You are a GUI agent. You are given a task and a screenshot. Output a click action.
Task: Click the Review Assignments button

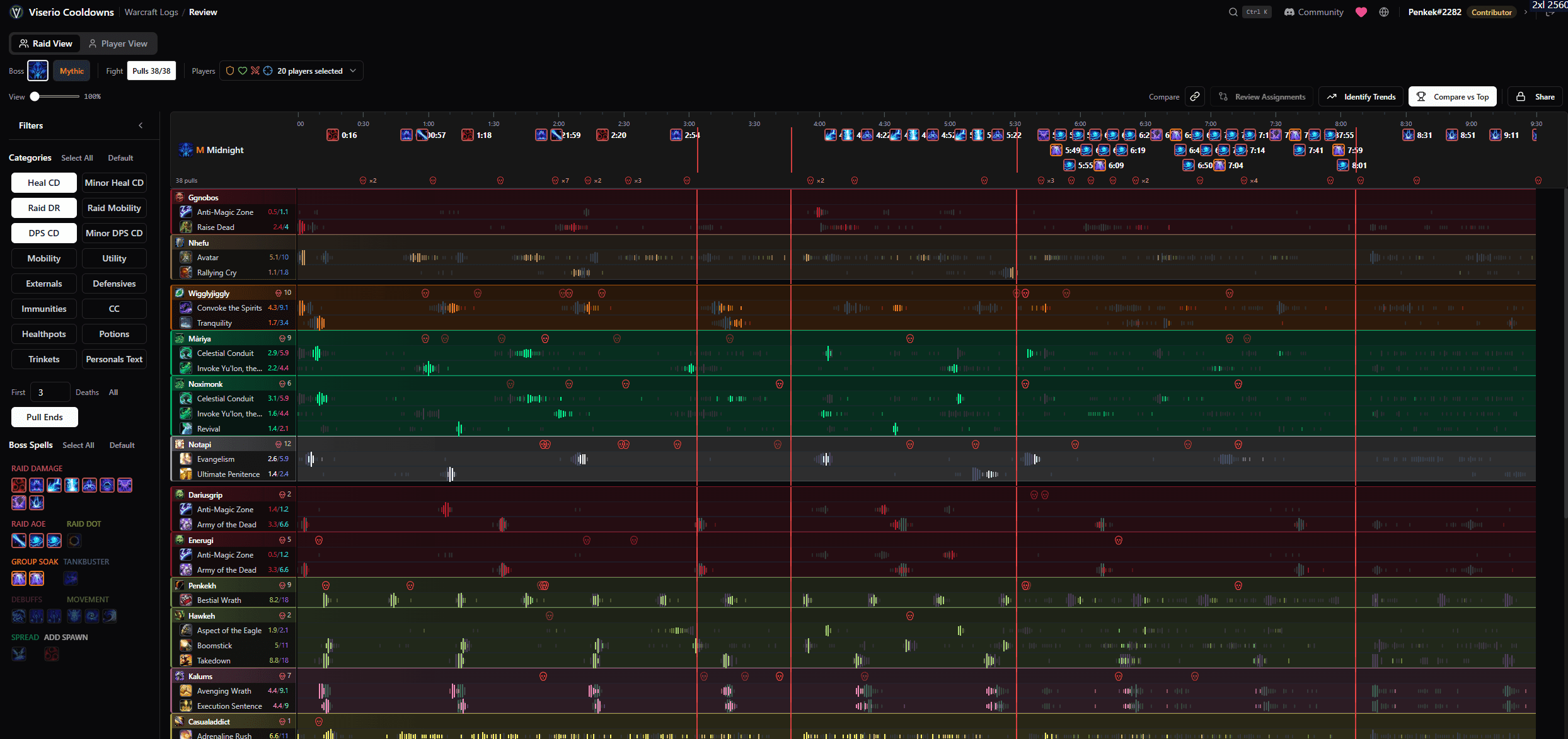(x=1262, y=96)
